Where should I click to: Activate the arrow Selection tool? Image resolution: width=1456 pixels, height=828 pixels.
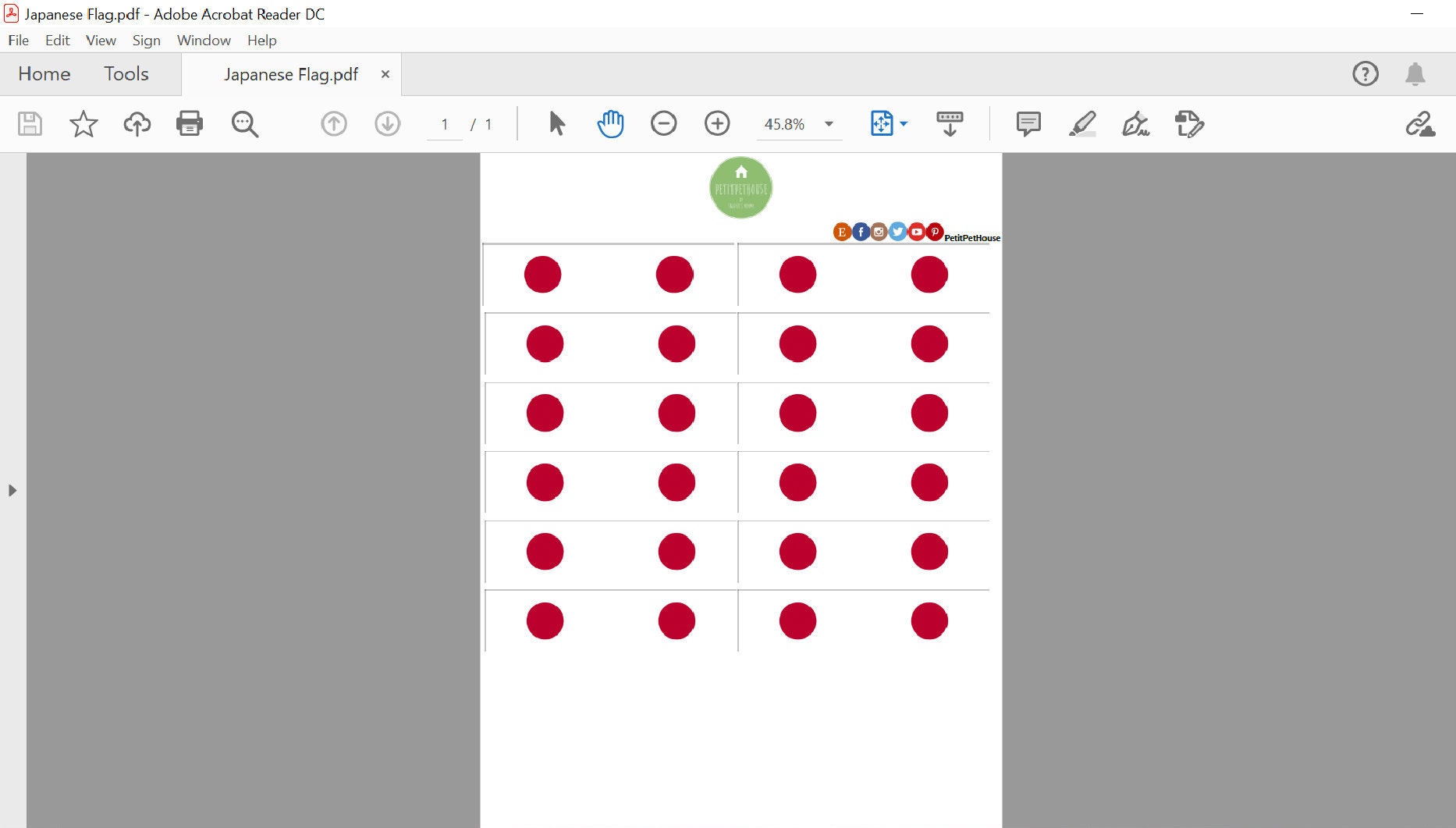tap(556, 123)
